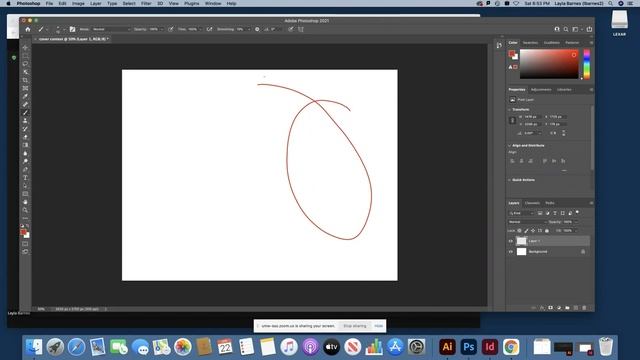This screenshot has height=360, width=640.
Task: Open Chrome from the dock
Action: (x=511, y=347)
